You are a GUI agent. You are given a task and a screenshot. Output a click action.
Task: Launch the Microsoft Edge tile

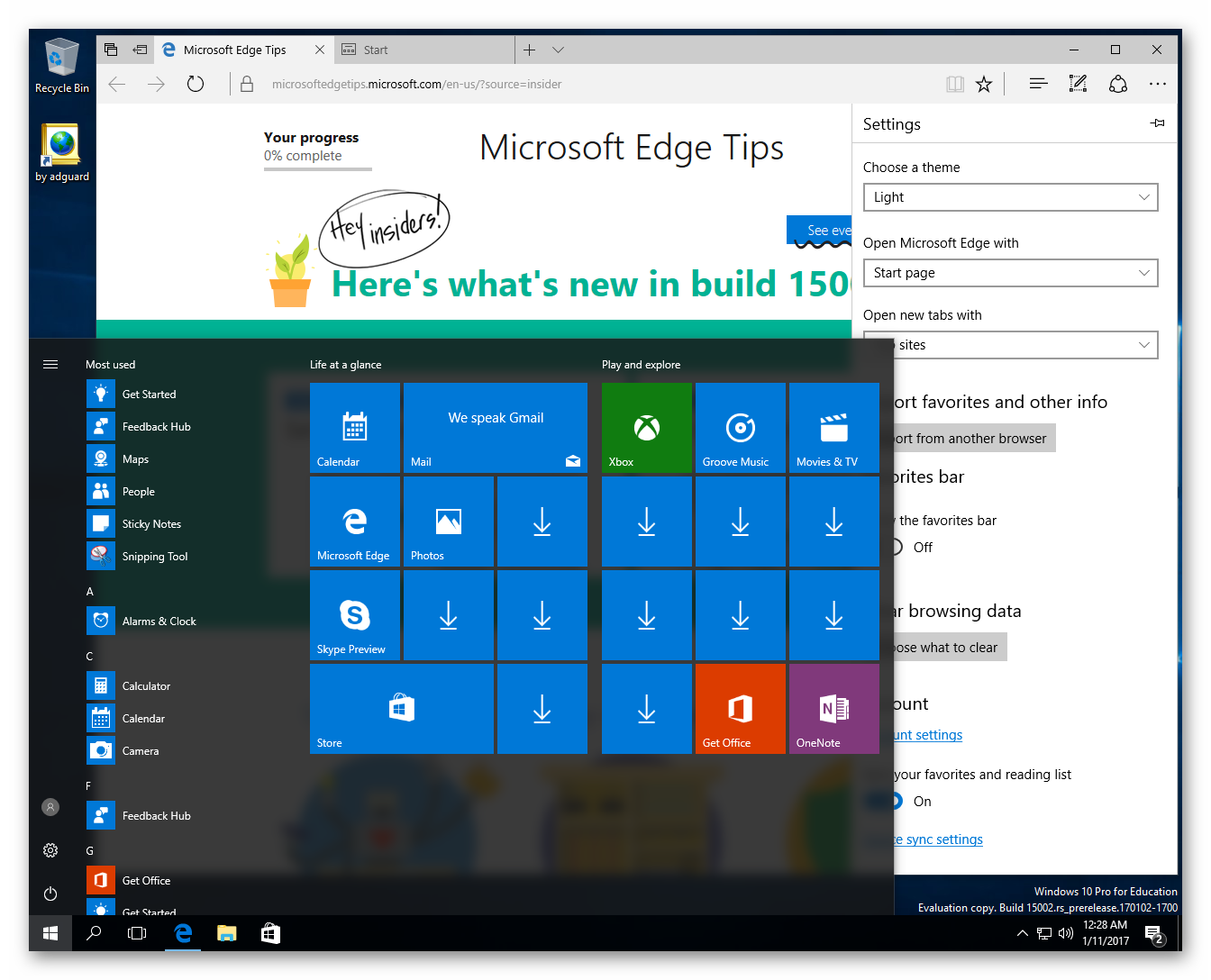pos(355,522)
